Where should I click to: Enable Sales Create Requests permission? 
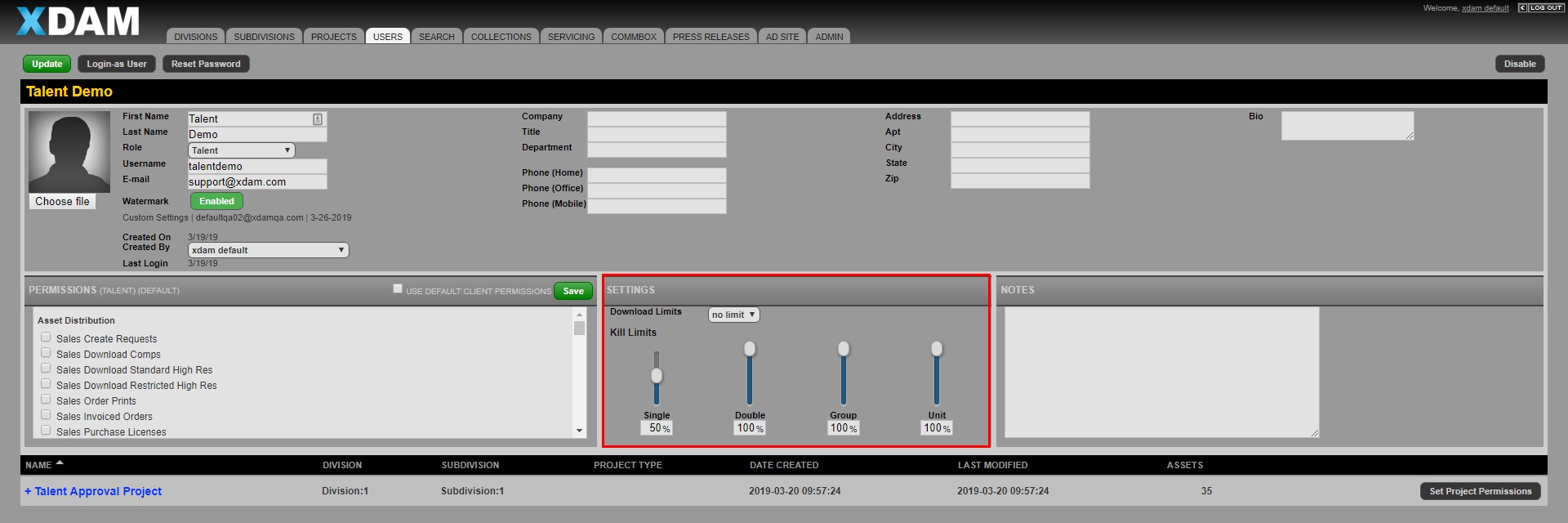(46, 337)
